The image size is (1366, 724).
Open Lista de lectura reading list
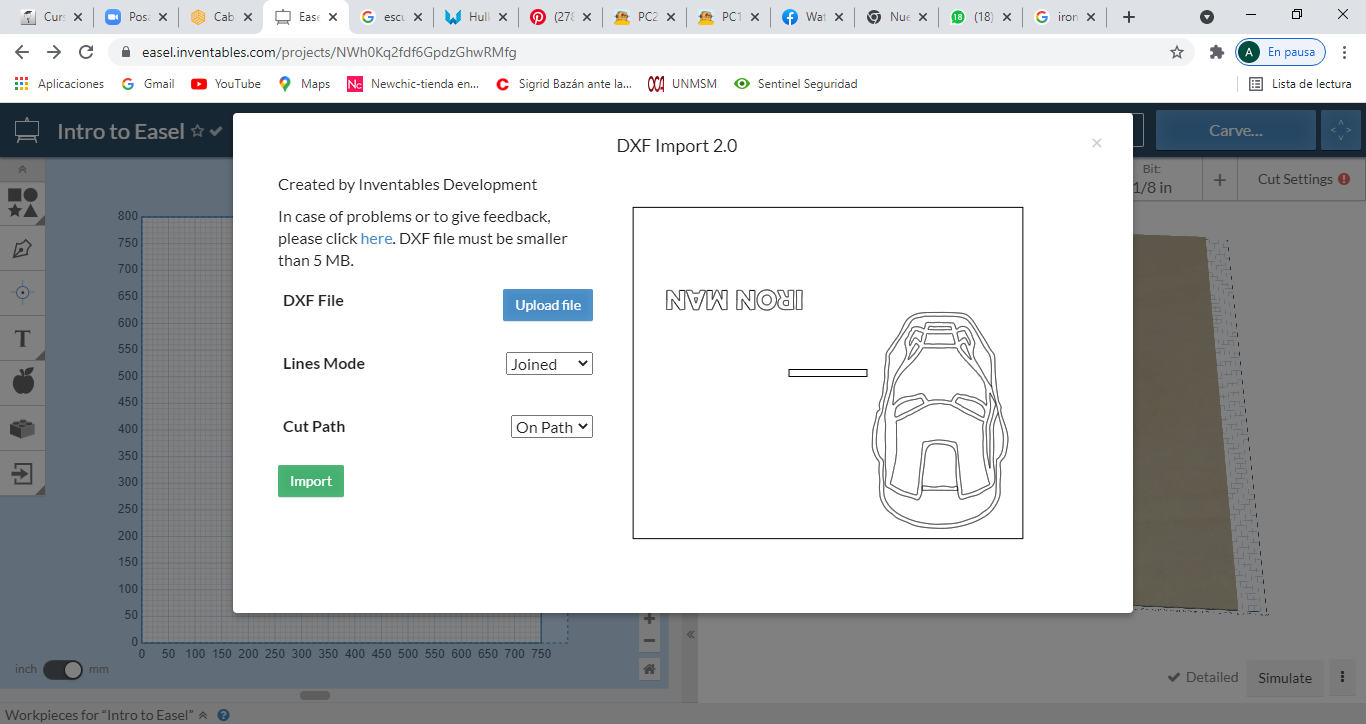pyautogui.click(x=1301, y=84)
